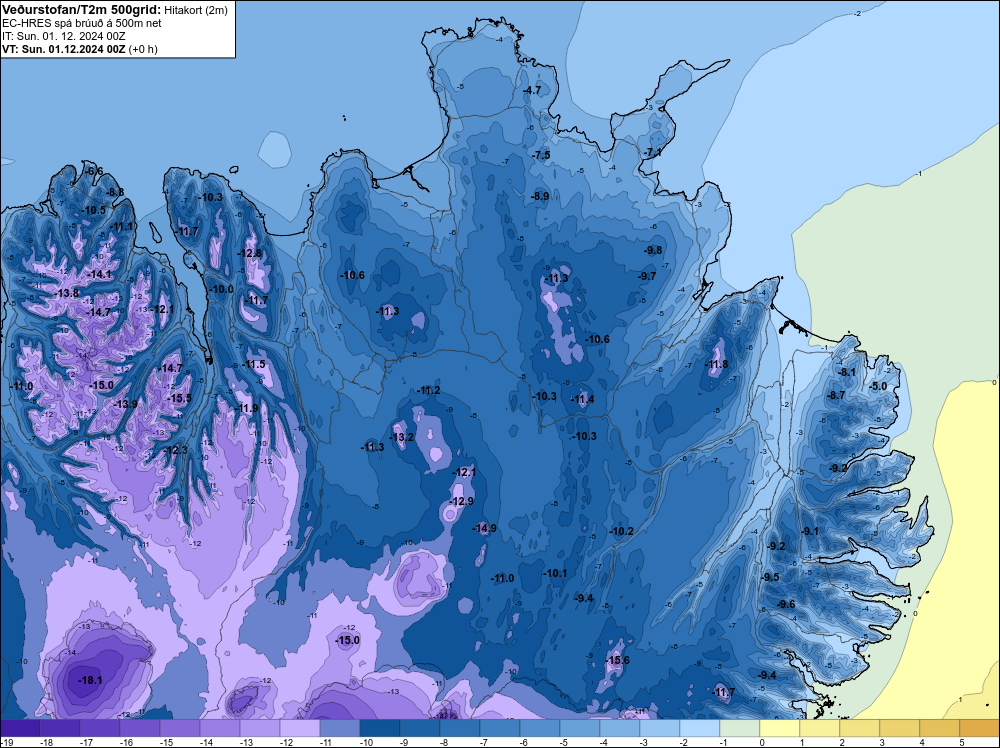Click the -8.8 temperature value

click(115, 192)
